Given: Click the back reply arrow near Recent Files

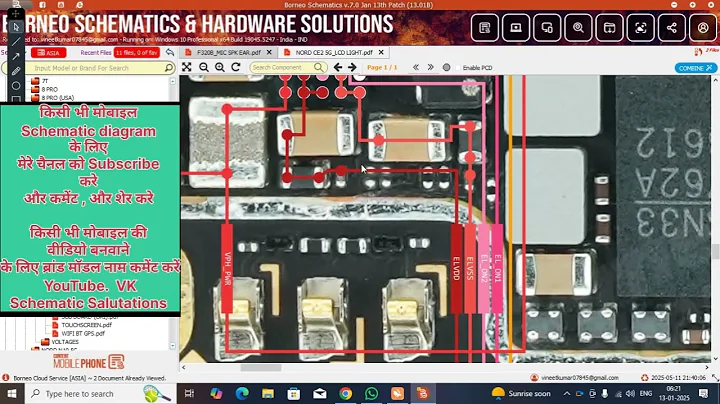Looking at the screenshot, I should [x=170, y=52].
